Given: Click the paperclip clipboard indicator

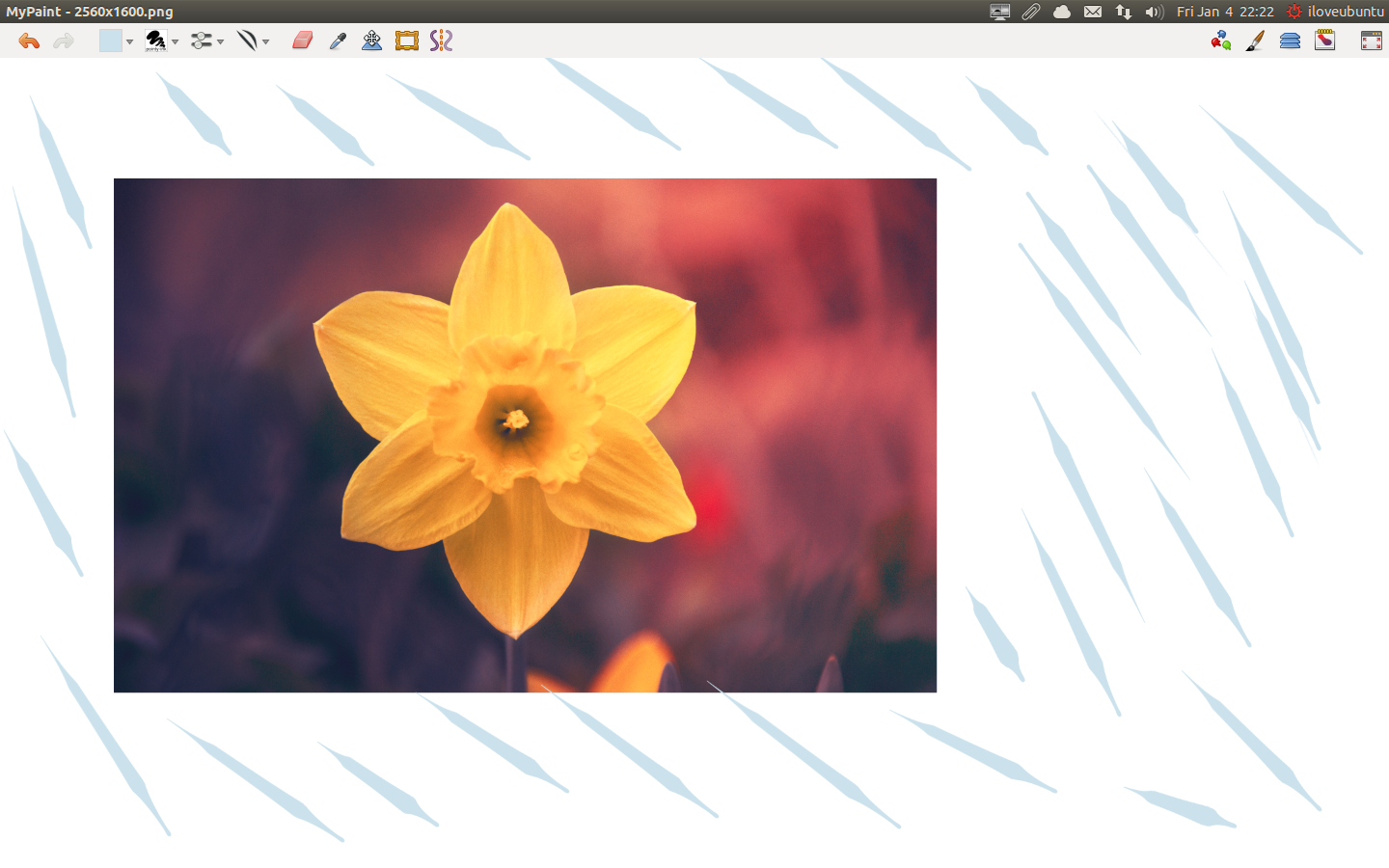Looking at the screenshot, I should (1031, 12).
